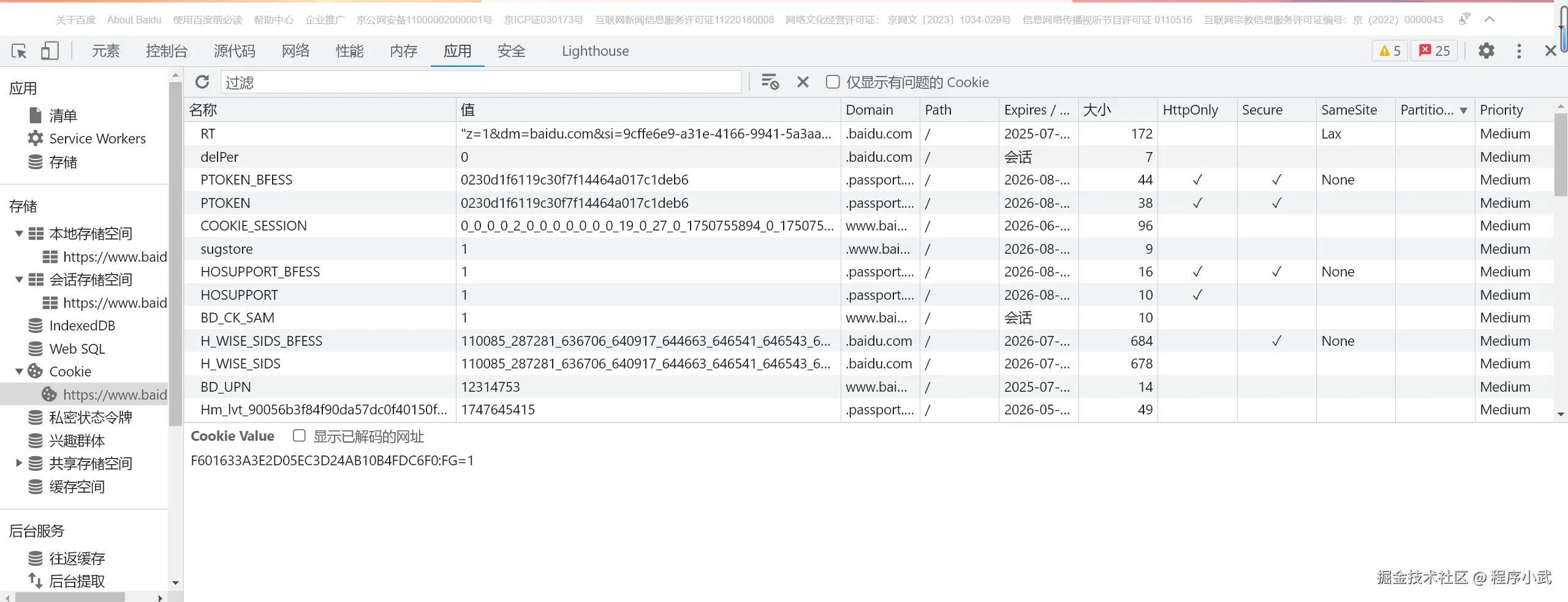This screenshot has height=602, width=1568.
Task: Activate the inspect element picker icon
Action: click(x=19, y=51)
